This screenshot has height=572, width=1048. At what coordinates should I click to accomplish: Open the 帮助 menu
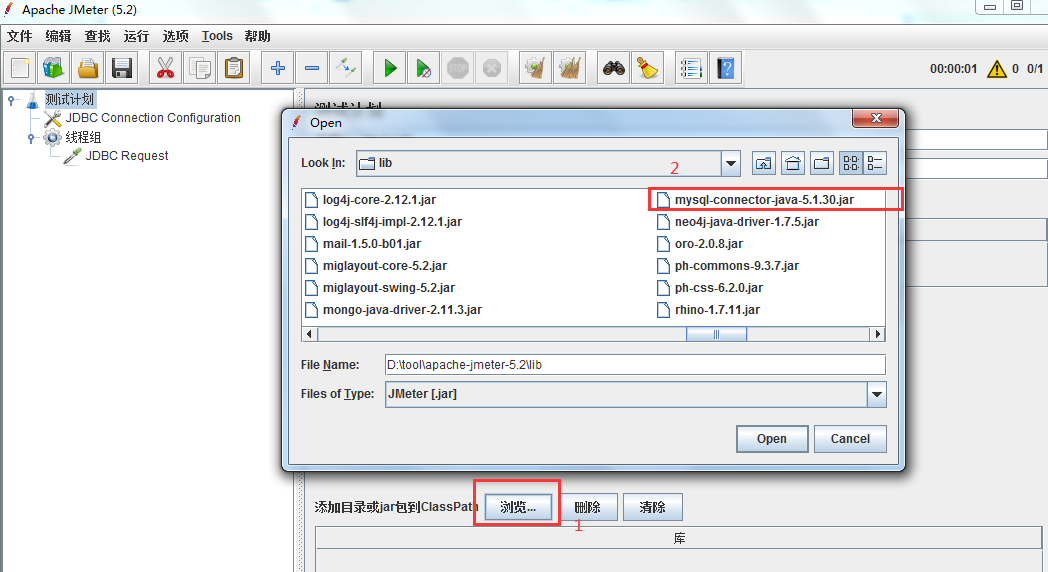point(257,36)
